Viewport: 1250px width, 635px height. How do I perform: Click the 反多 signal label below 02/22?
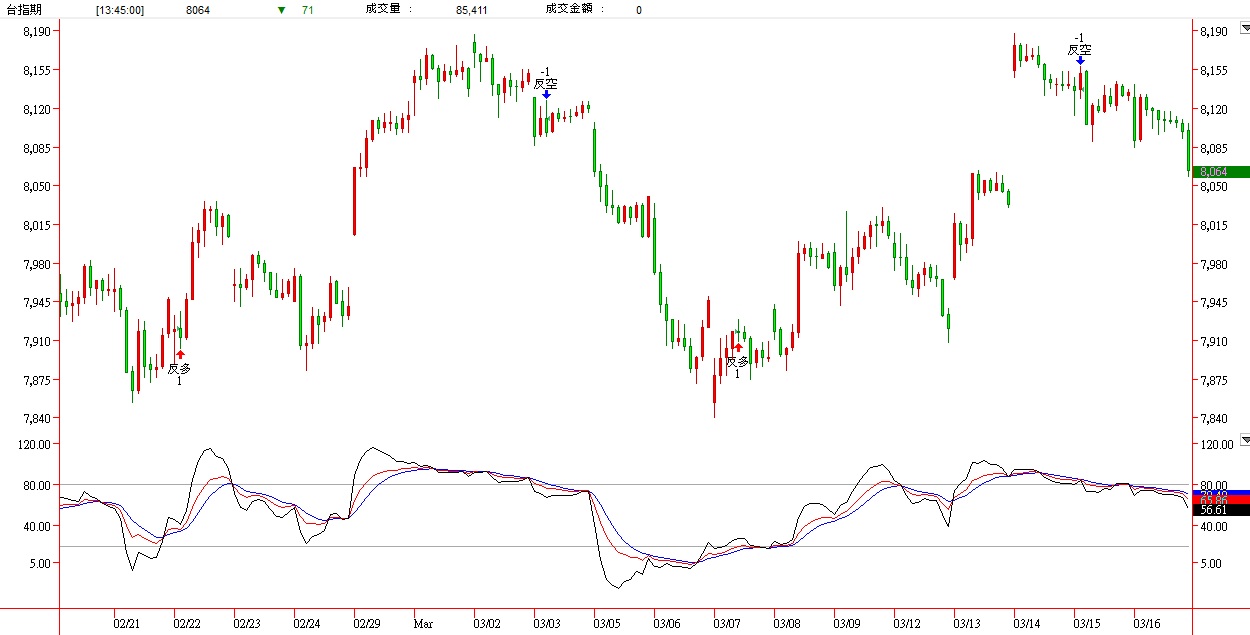click(x=179, y=368)
